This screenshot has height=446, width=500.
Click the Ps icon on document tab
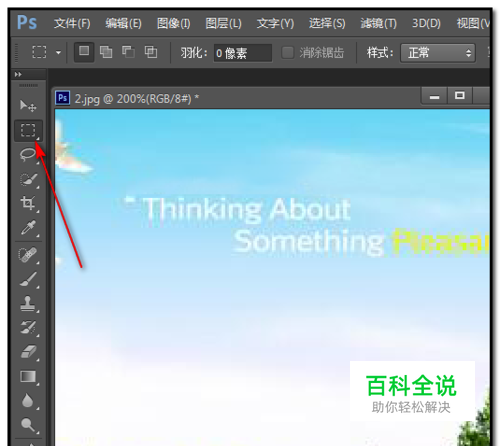point(62,98)
